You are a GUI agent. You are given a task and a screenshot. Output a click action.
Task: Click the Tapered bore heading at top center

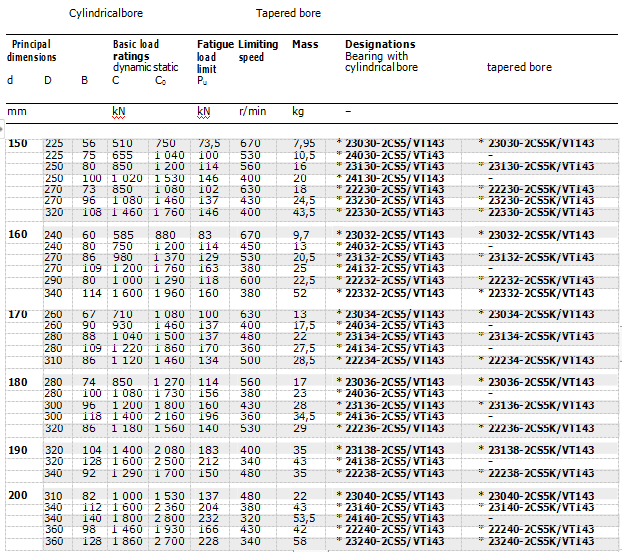coord(288,14)
